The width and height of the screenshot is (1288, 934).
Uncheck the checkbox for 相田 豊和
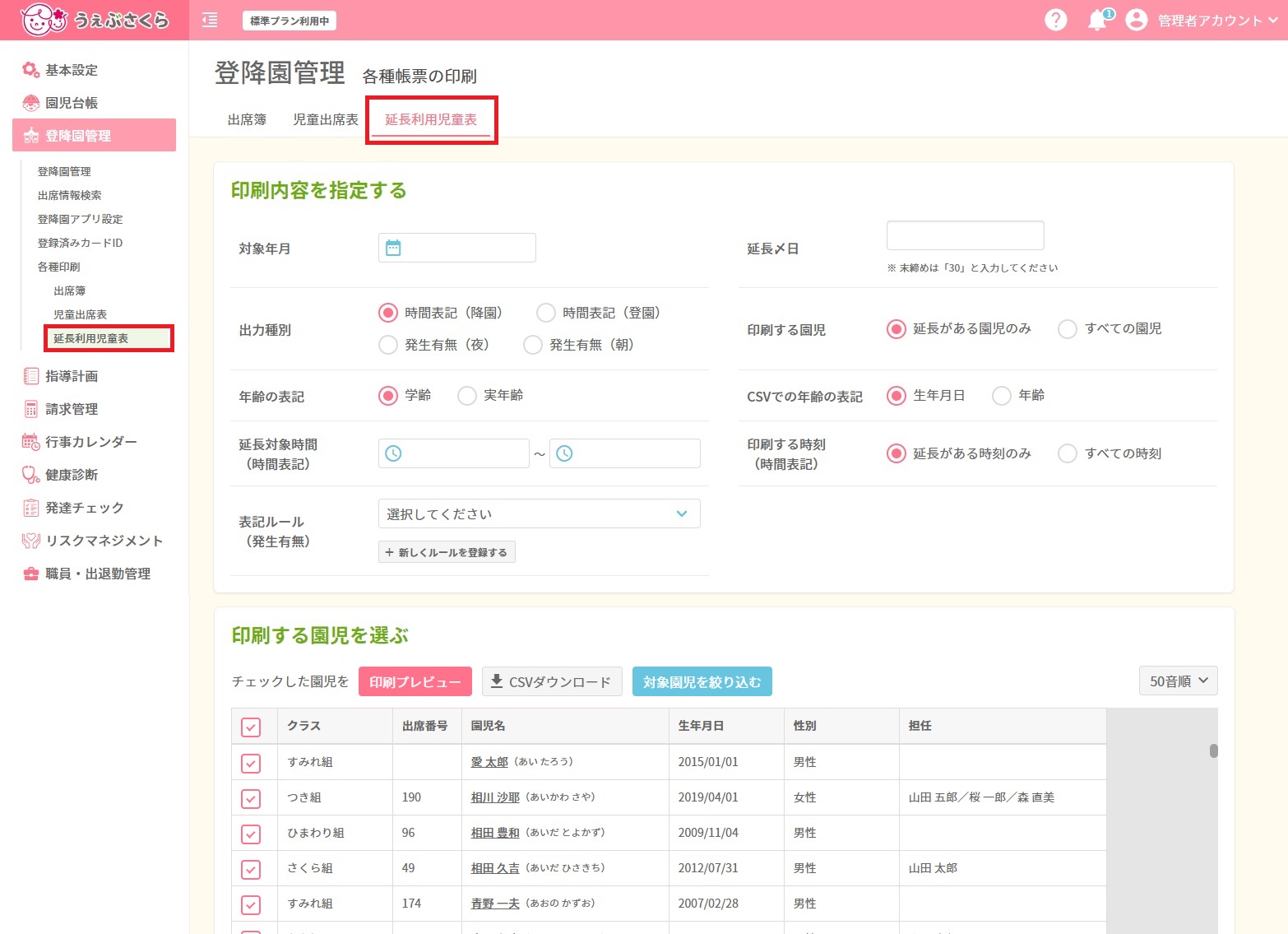pyautogui.click(x=251, y=834)
